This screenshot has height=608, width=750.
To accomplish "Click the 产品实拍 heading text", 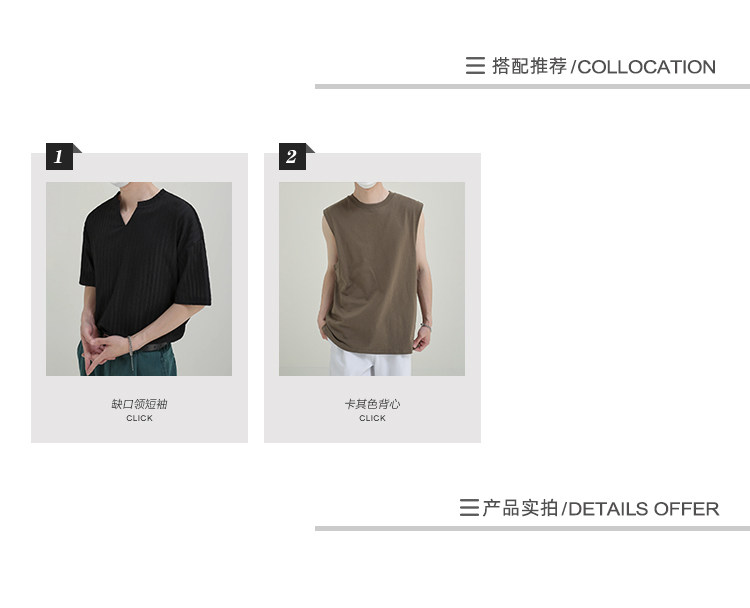I will pos(520,508).
